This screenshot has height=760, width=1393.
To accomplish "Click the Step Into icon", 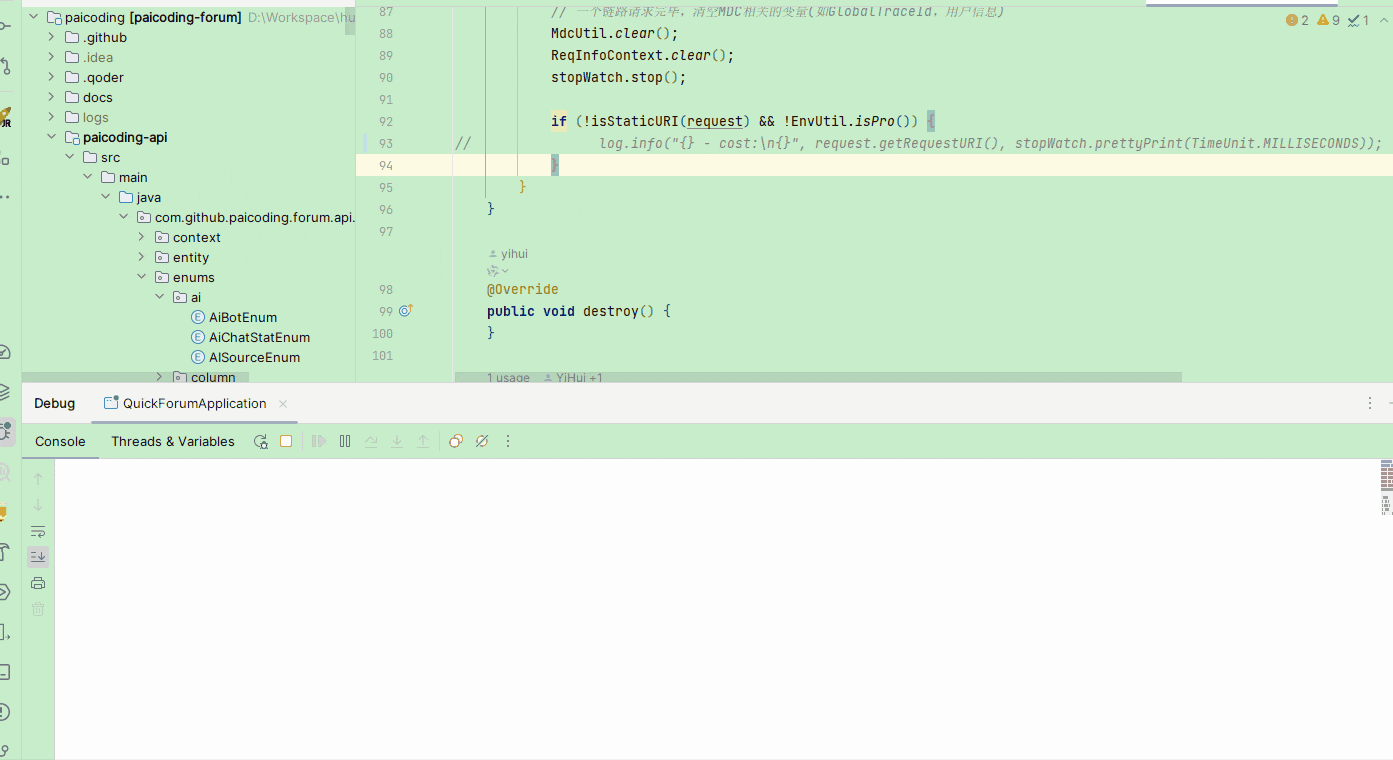I will tap(397, 441).
